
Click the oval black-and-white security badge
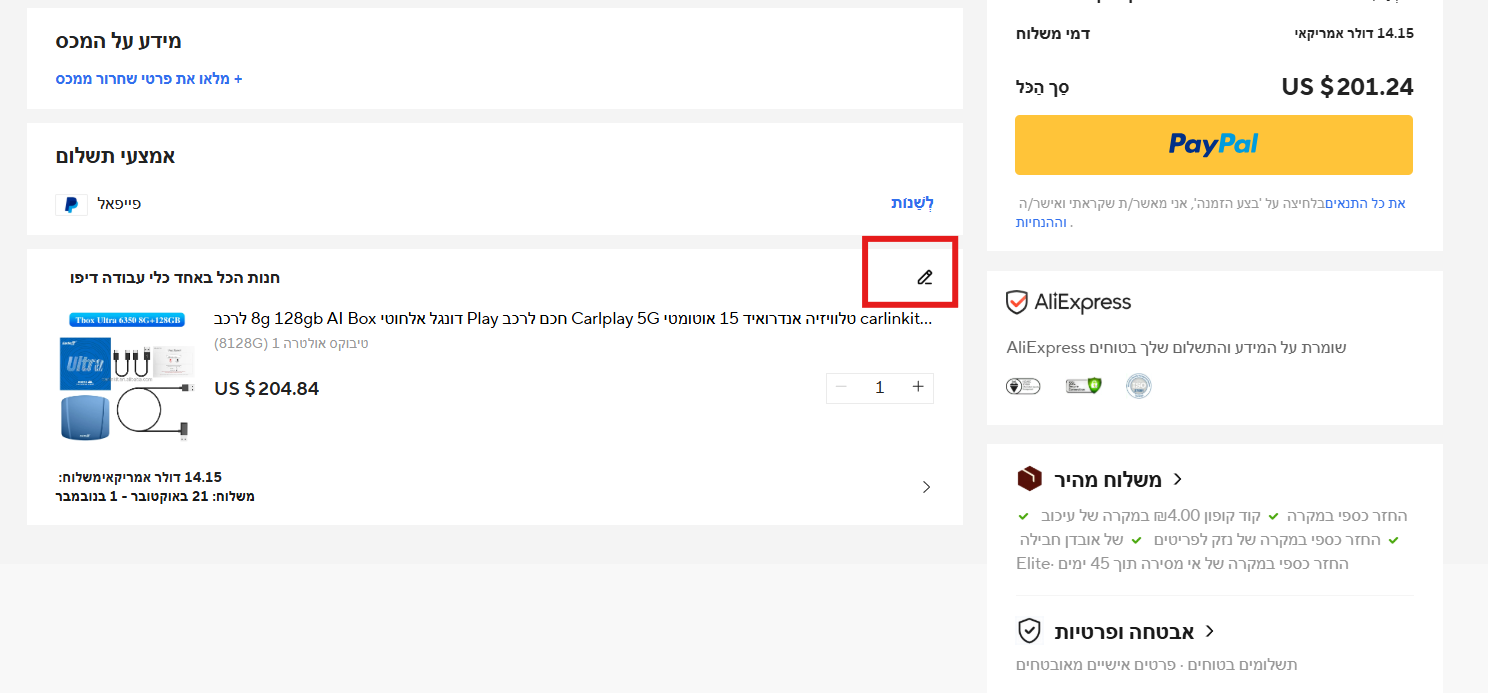pos(1023,386)
